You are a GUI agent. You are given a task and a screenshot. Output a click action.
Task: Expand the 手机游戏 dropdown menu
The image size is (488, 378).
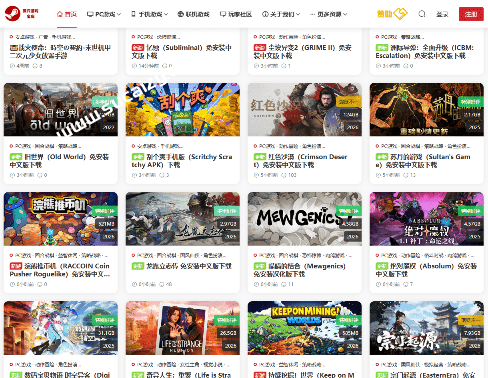tap(149, 14)
